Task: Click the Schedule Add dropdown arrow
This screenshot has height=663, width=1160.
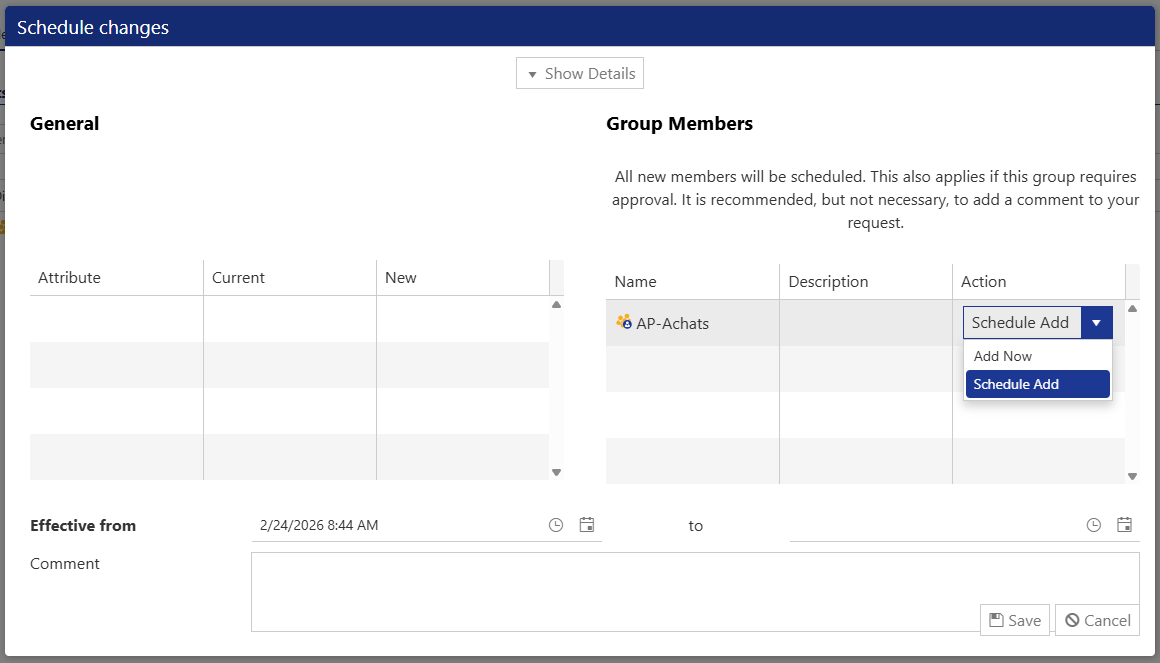Action: pos(1097,323)
